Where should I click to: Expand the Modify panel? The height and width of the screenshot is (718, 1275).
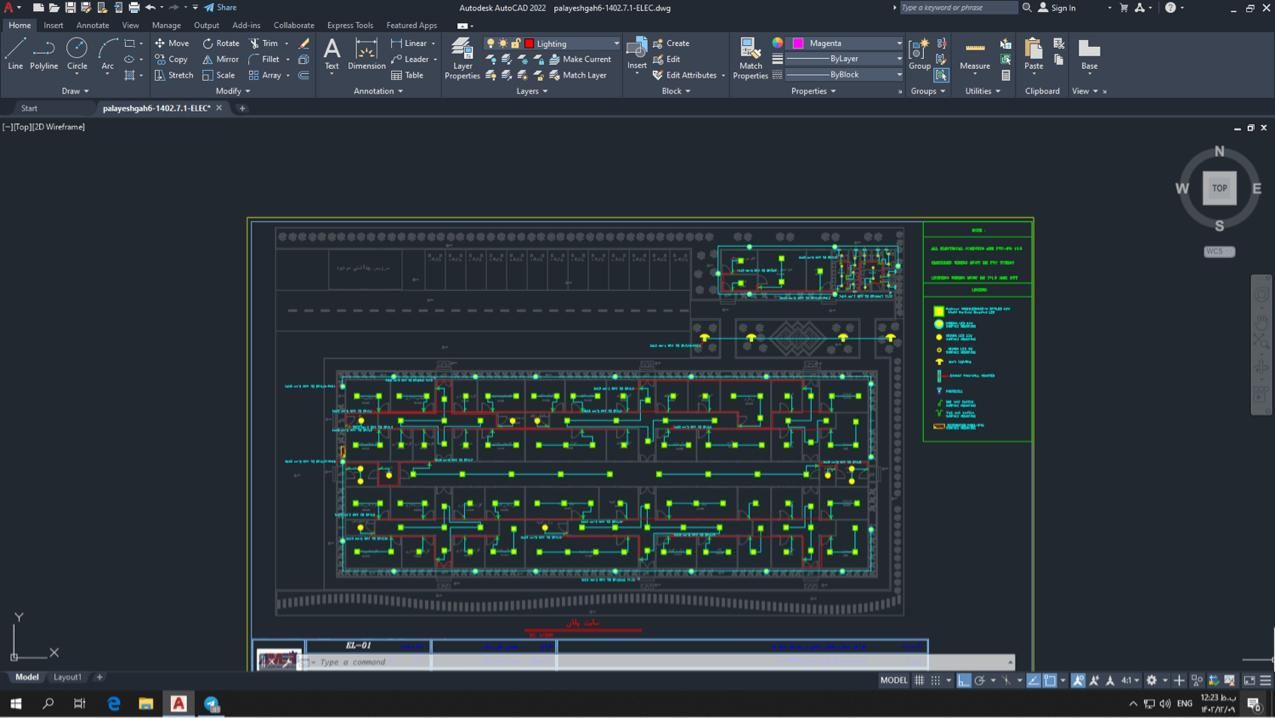click(233, 91)
